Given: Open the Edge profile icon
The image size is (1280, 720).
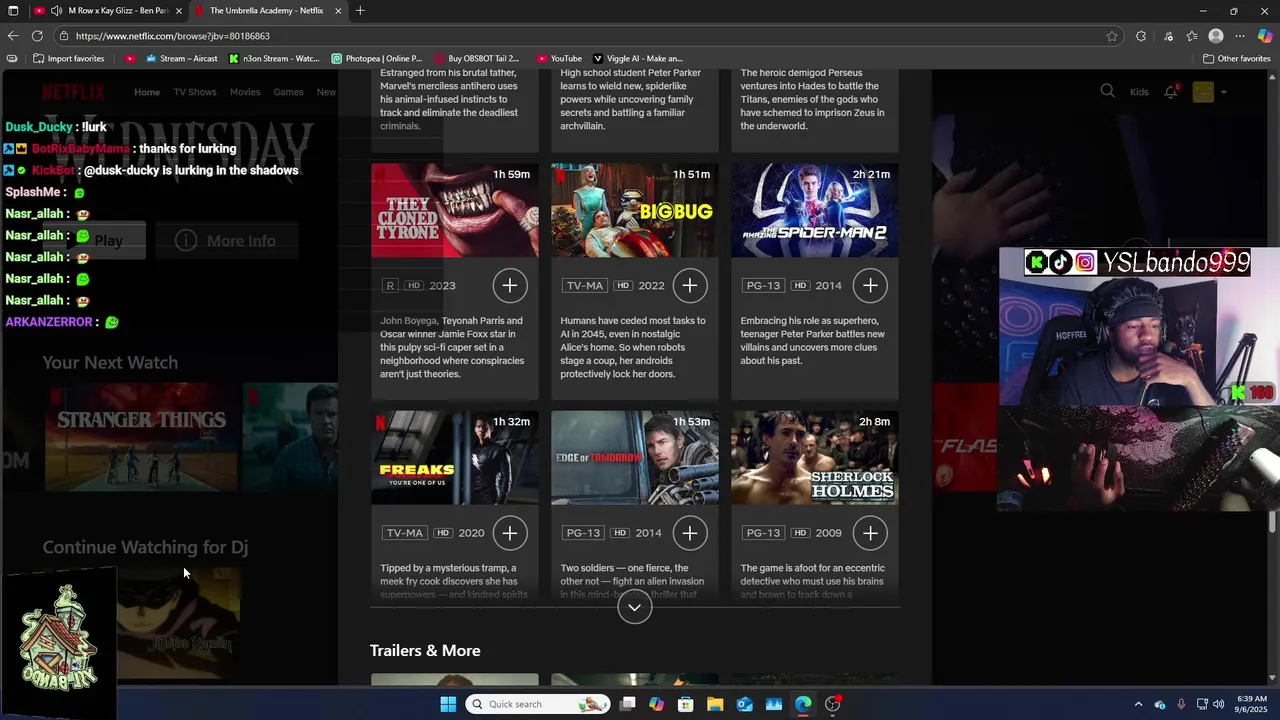Looking at the screenshot, I should 1216,36.
